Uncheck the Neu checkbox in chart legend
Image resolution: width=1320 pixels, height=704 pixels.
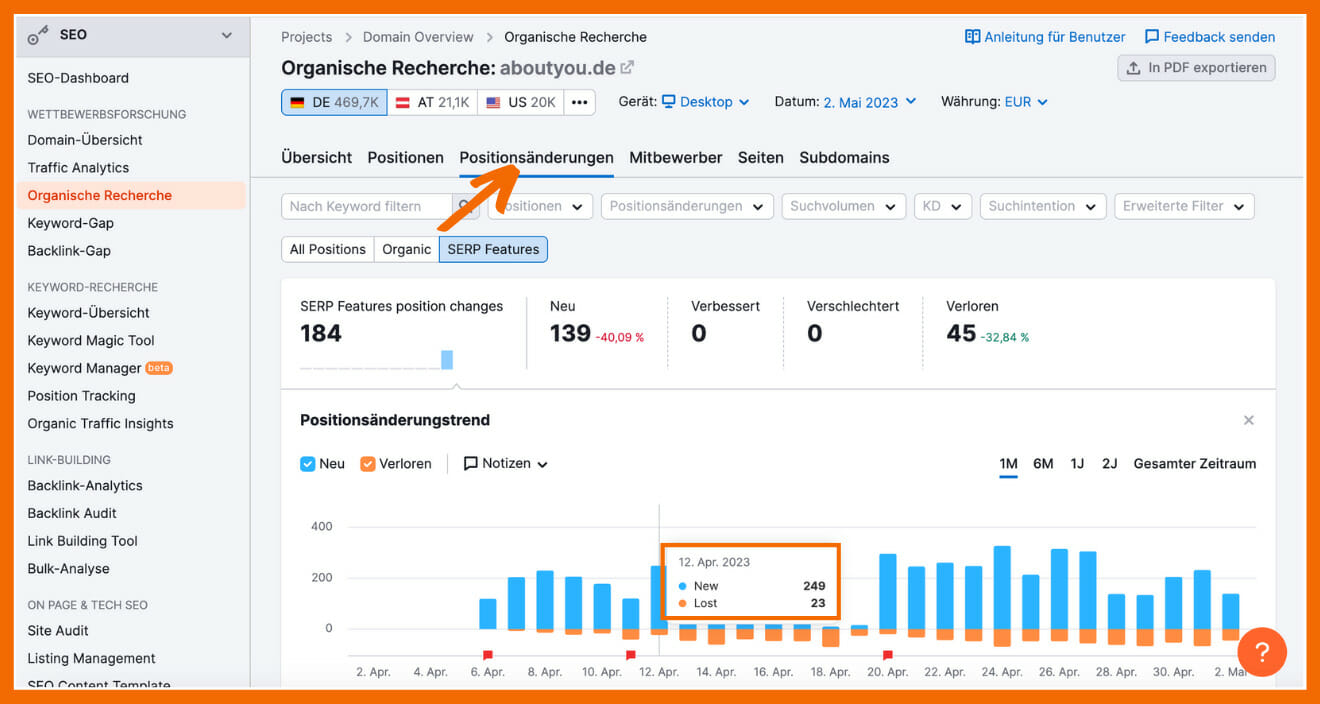tap(308, 464)
